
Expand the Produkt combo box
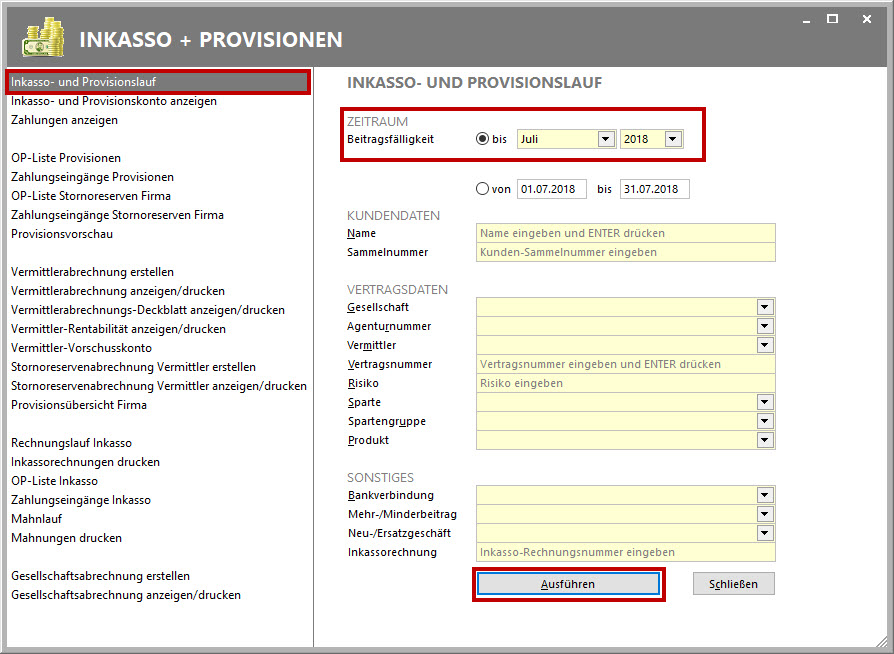point(765,440)
